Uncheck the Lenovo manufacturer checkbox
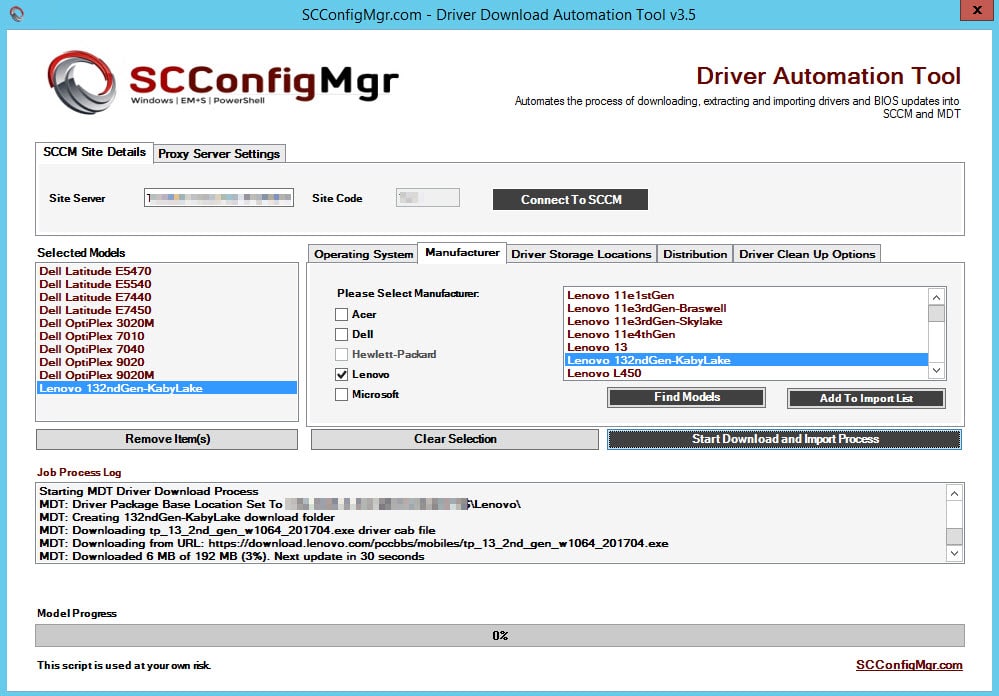999x696 pixels. (341, 374)
